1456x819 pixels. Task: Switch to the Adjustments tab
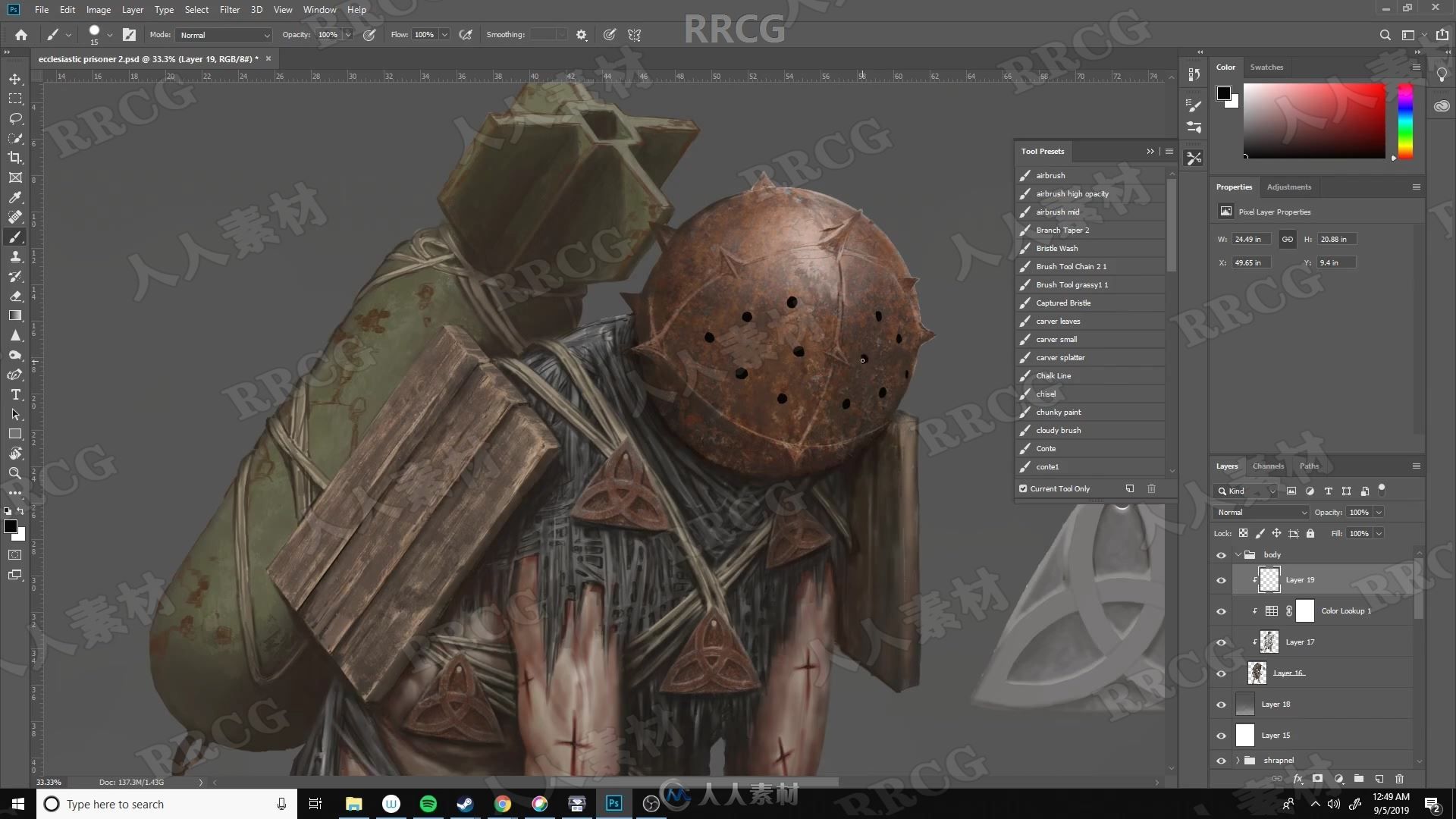point(1288,187)
